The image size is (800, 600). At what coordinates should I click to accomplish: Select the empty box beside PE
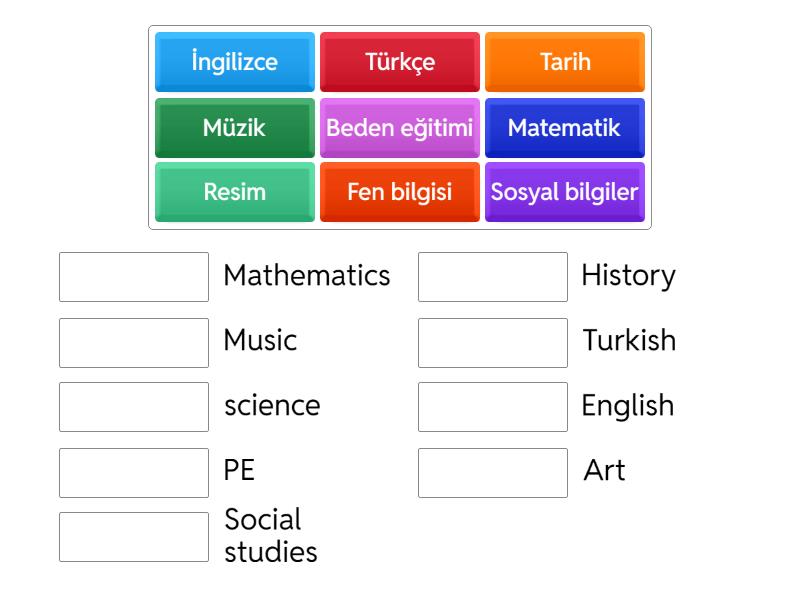(134, 472)
